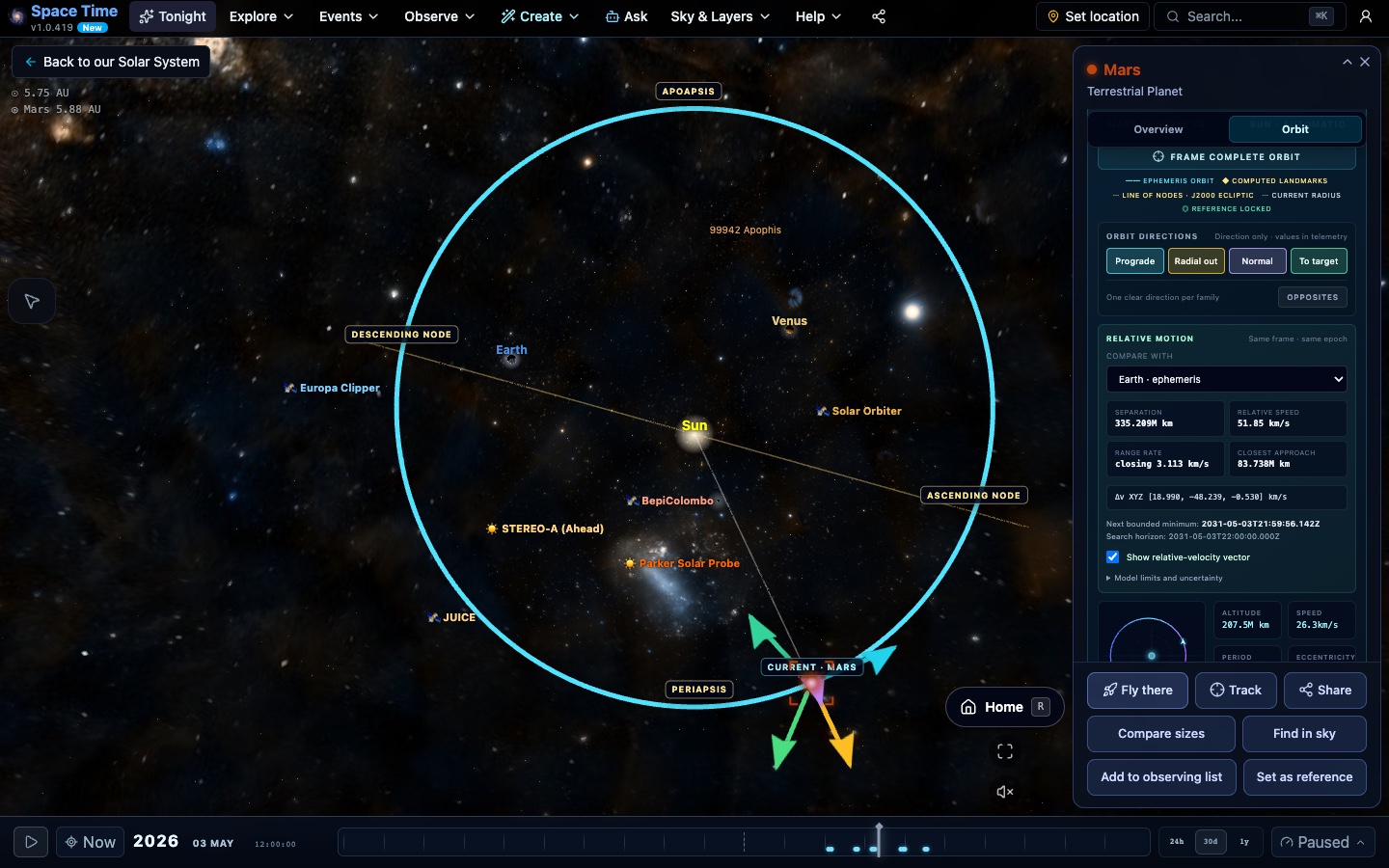Viewport: 1389px width, 868px height.
Task: Click the Track button
Action: point(1236,691)
